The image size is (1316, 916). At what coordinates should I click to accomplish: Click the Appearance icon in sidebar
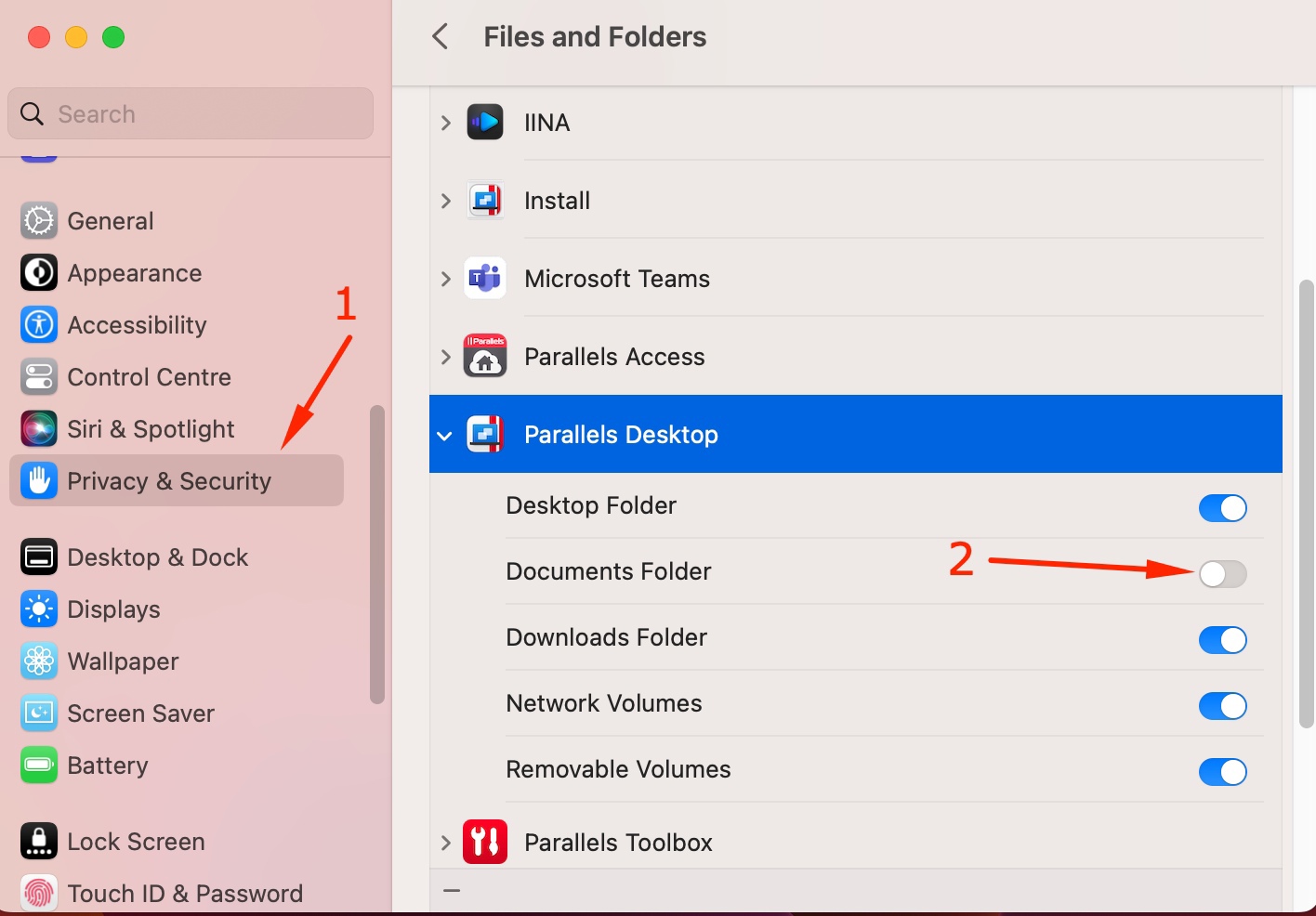tap(39, 273)
